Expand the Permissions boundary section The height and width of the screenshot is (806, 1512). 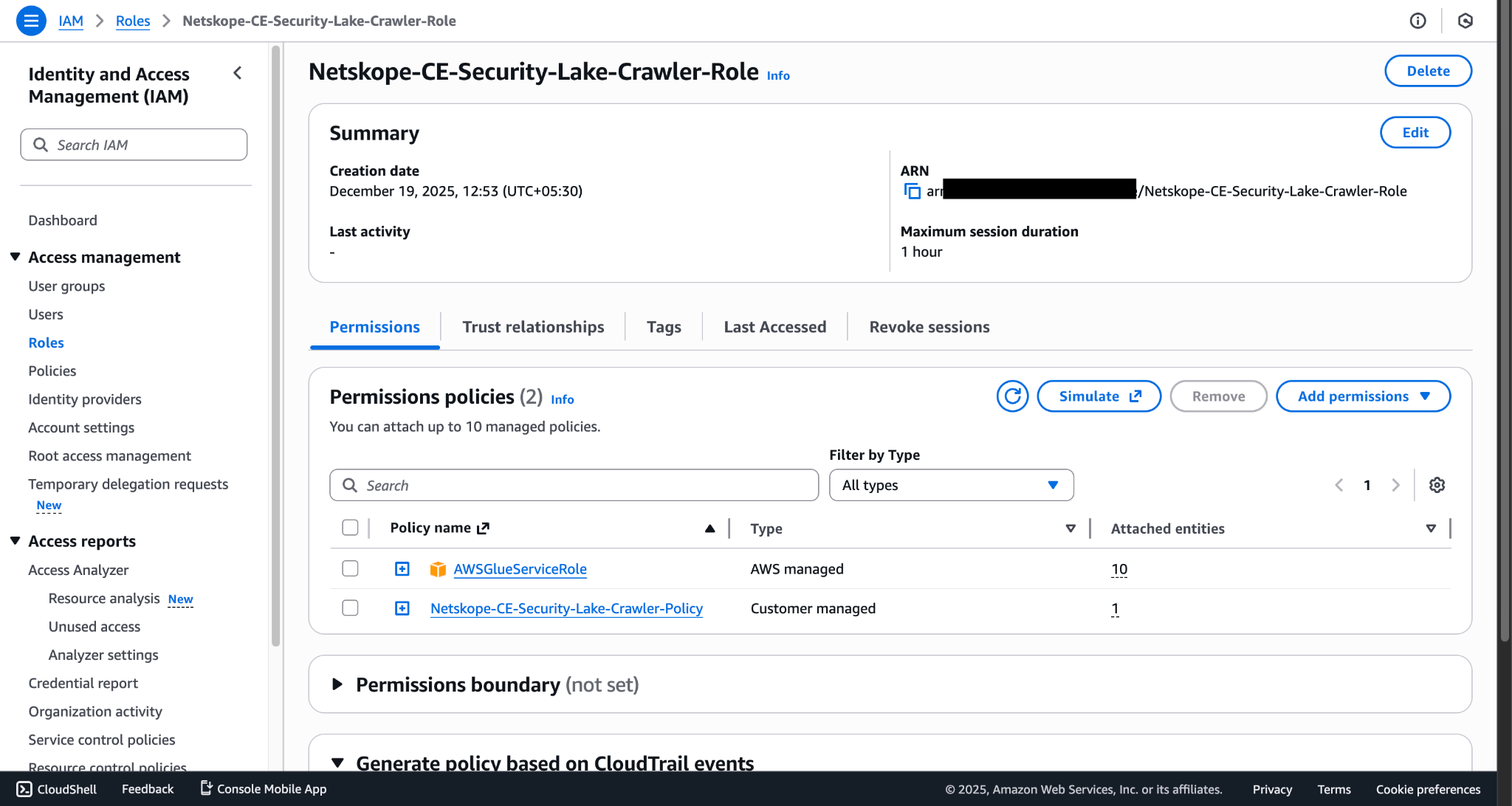tap(337, 684)
